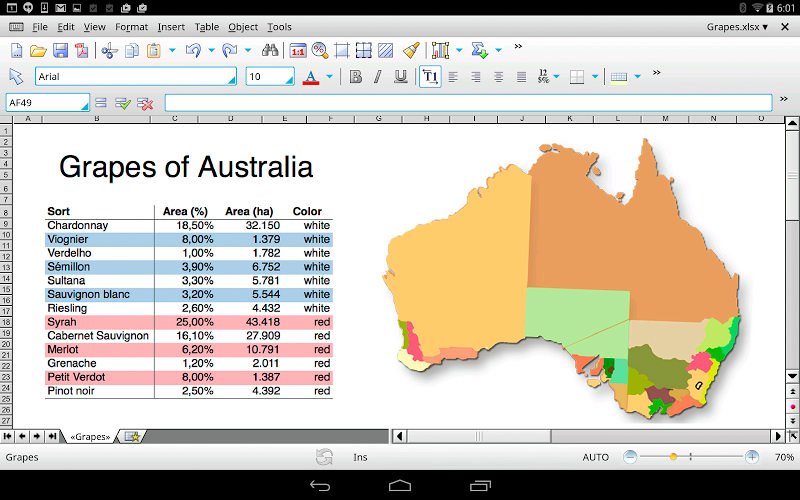Create a new document with the blank page icon
The height and width of the screenshot is (500, 800).
(16, 50)
